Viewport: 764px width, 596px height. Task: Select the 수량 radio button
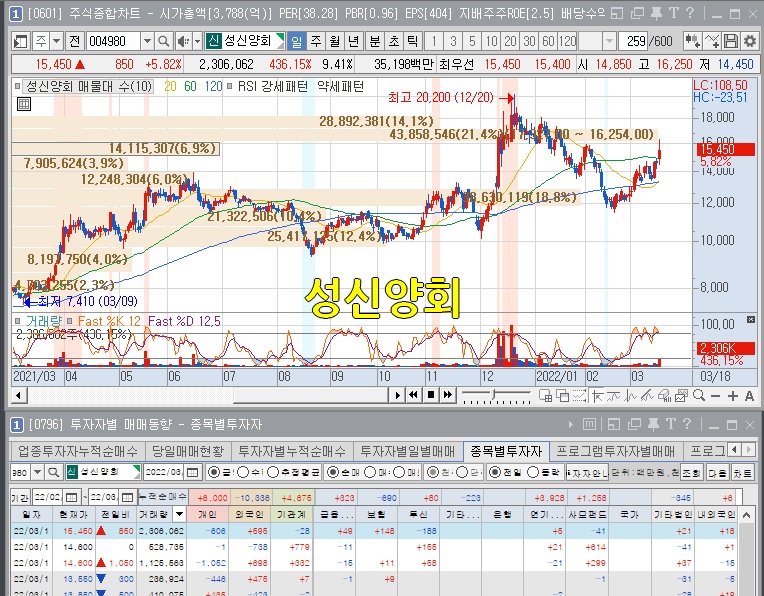coord(243,472)
